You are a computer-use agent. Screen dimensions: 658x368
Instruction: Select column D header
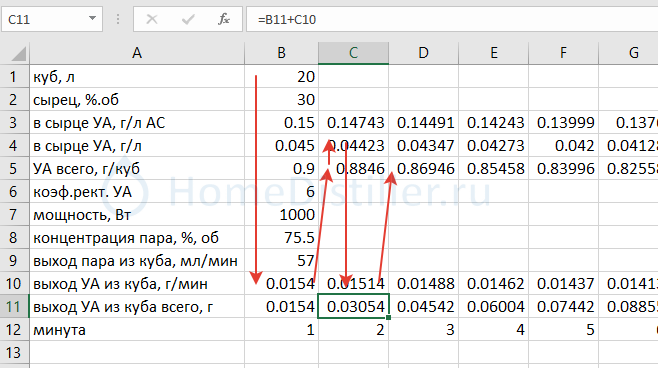(x=424, y=53)
